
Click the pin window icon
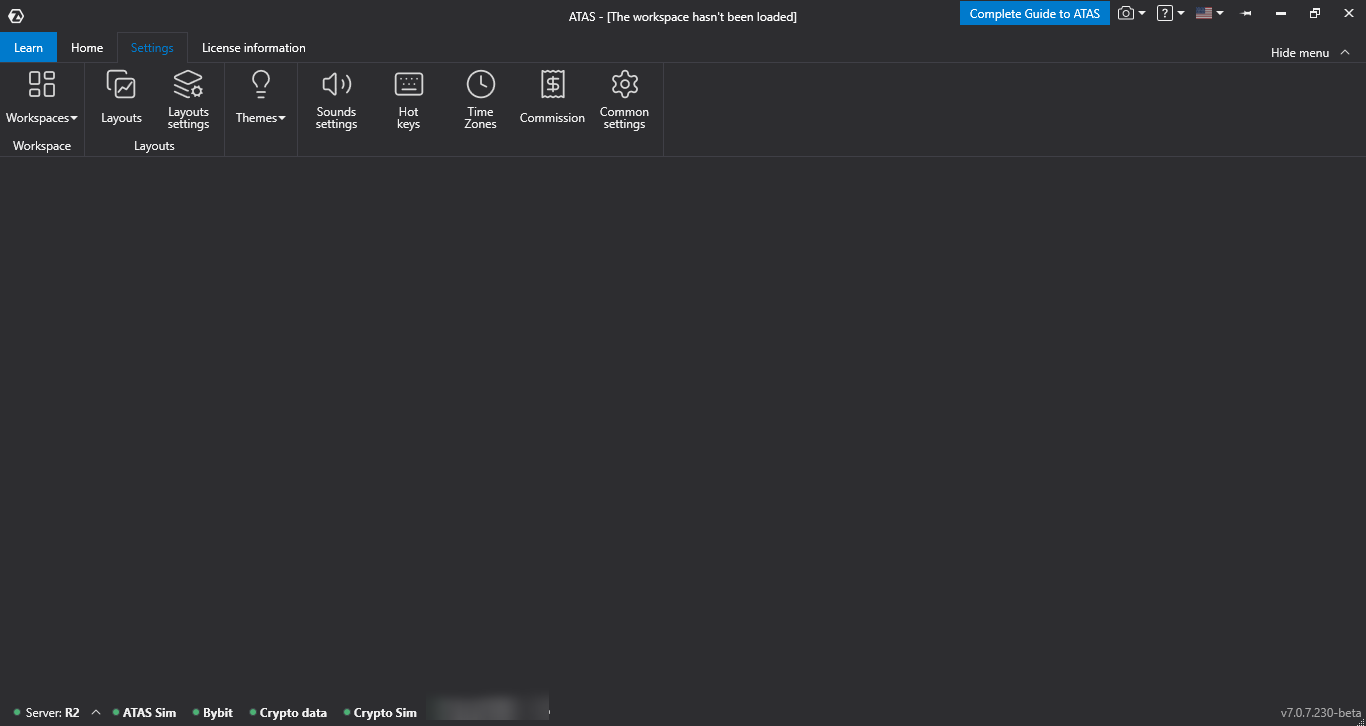click(x=1246, y=14)
